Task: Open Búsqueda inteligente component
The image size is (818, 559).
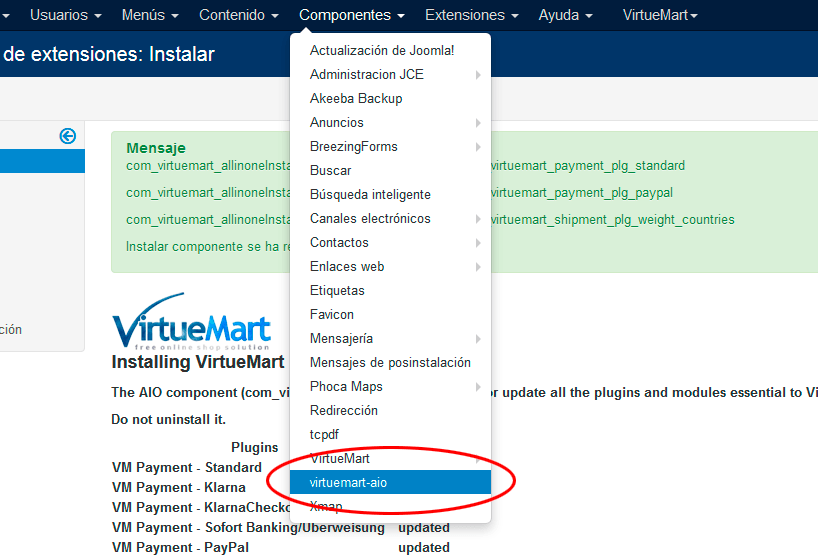Action: click(390, 195)
